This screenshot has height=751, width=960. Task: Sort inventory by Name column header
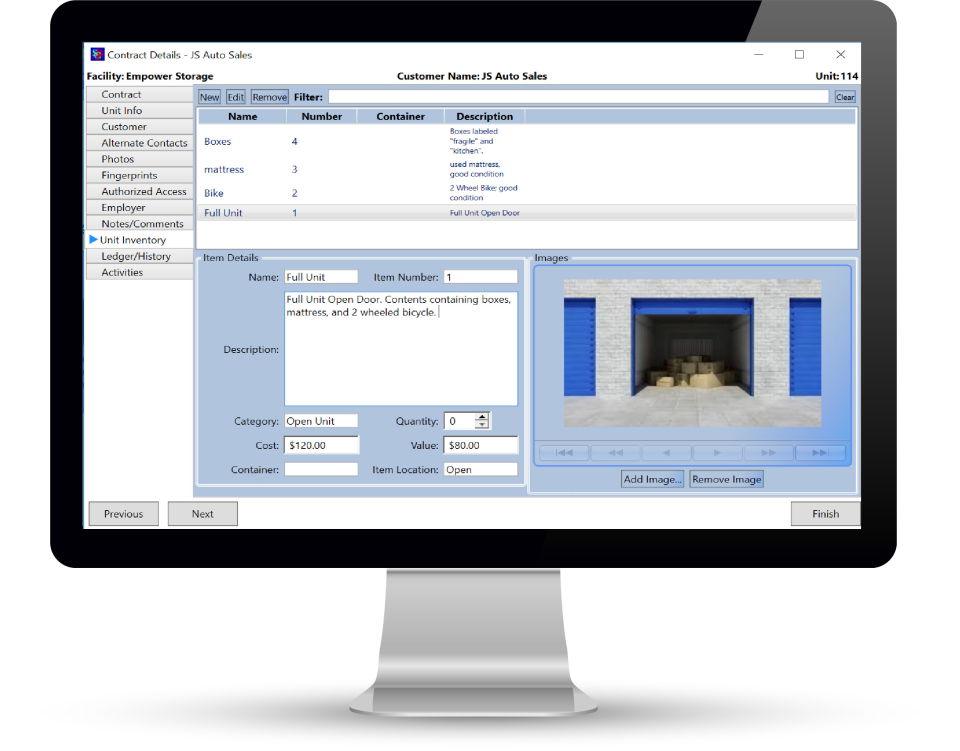point(242,116)
